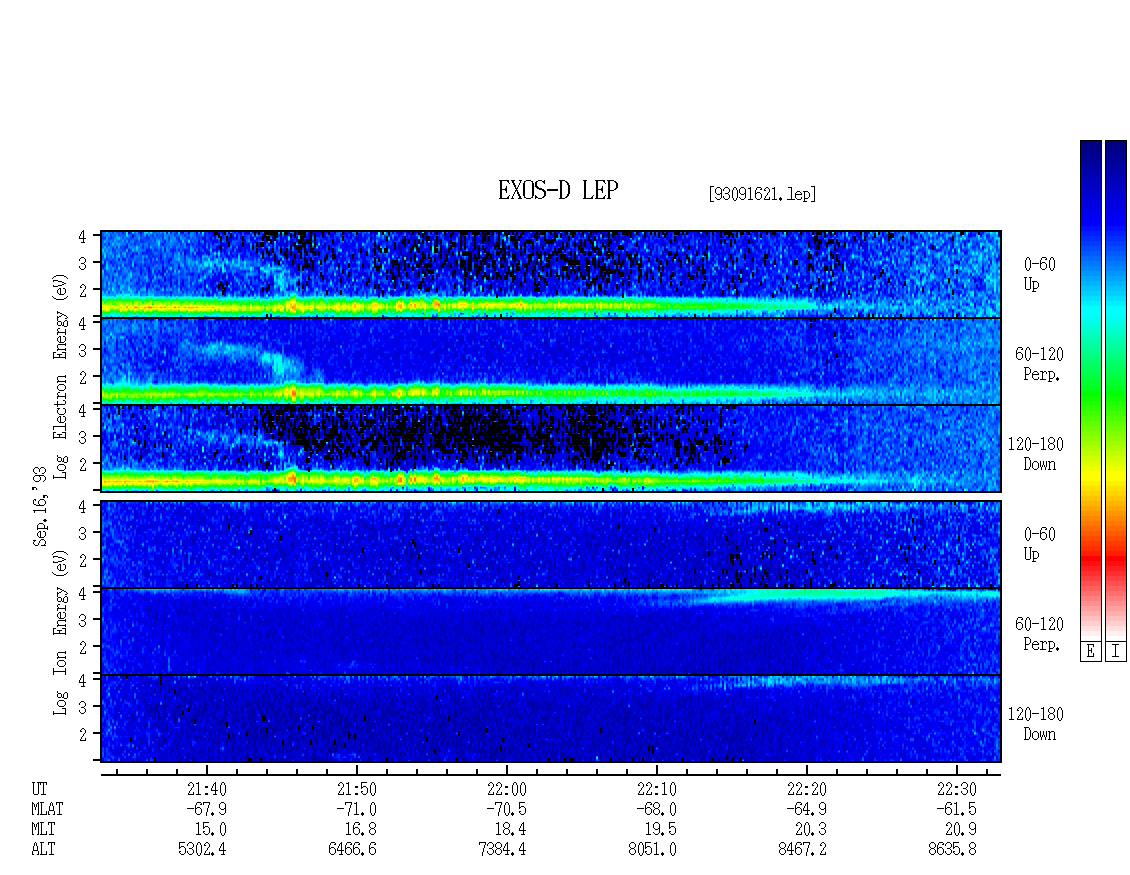Click the MLAT value -68.0
Viewport: 1130px width, 875px height.
click(x=657, y=809)
